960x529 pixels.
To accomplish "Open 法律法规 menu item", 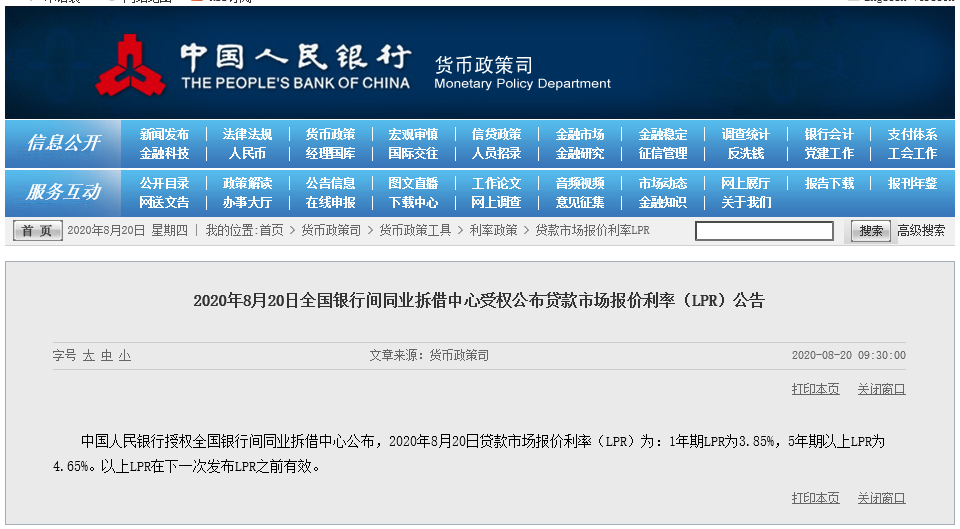I will coord(247,134).
